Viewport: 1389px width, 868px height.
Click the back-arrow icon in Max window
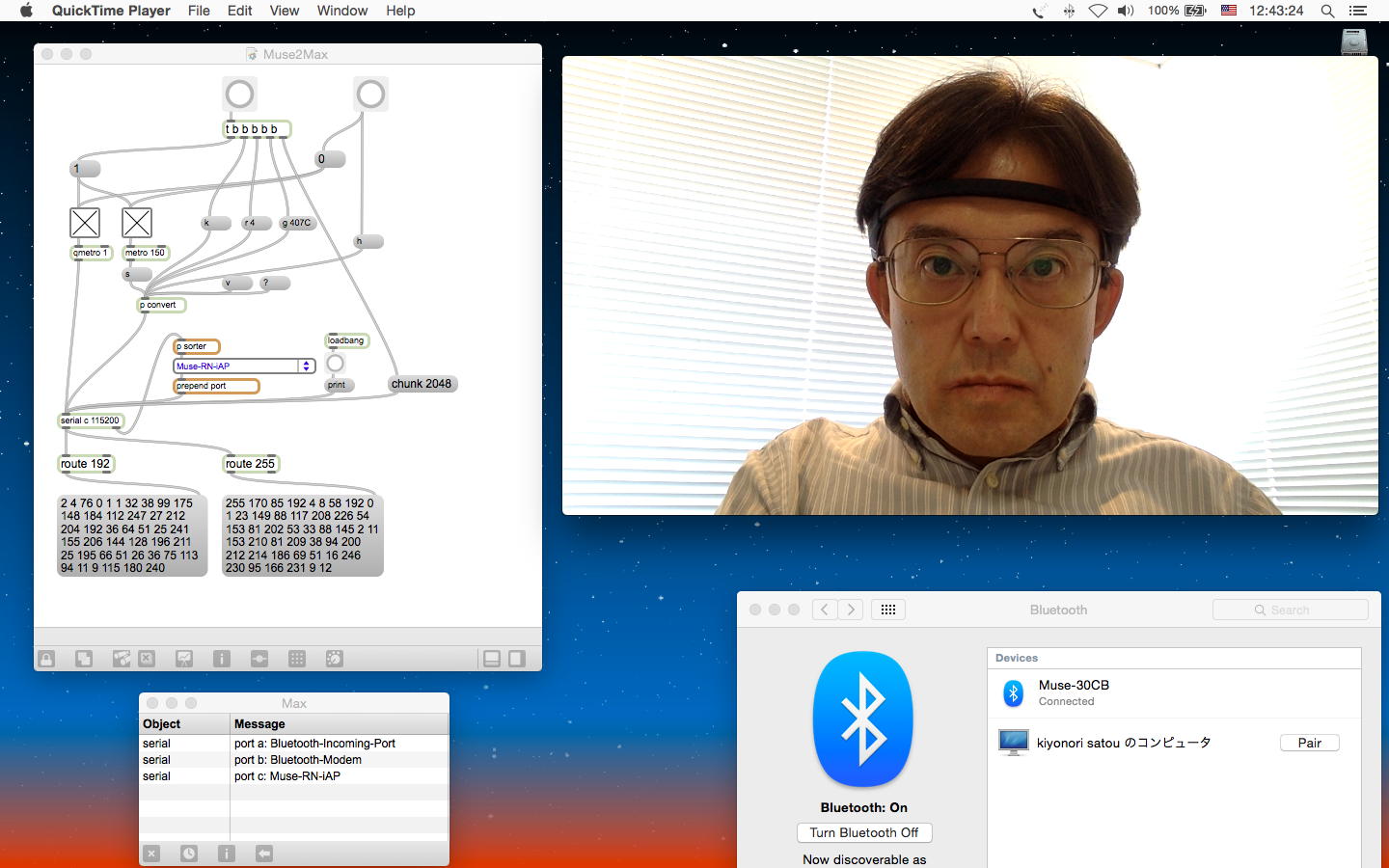pos(264,854)
